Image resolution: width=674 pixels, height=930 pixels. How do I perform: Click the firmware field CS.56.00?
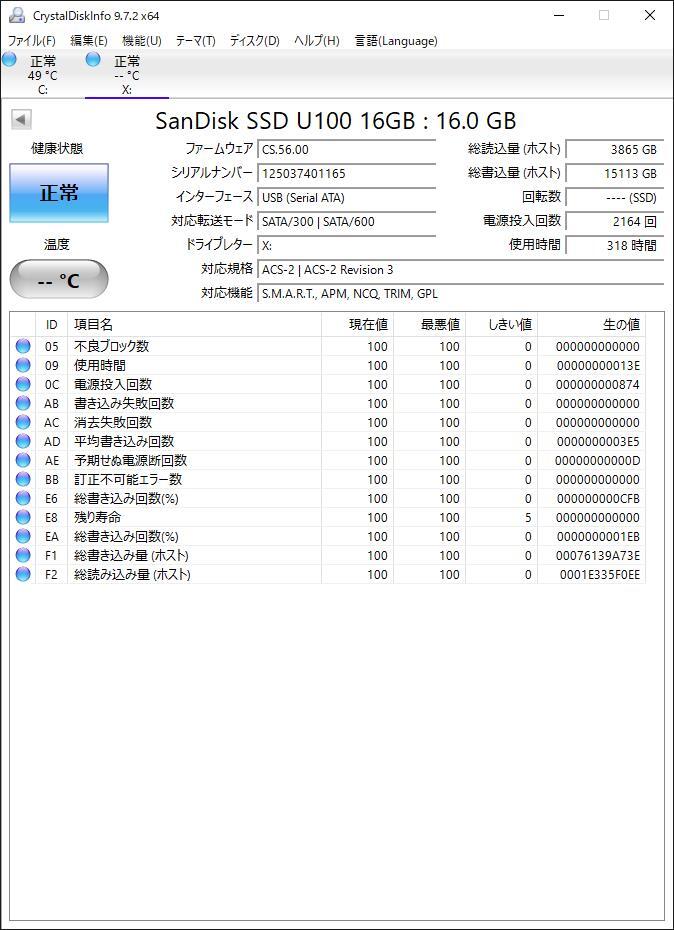[x=346, y=149]
